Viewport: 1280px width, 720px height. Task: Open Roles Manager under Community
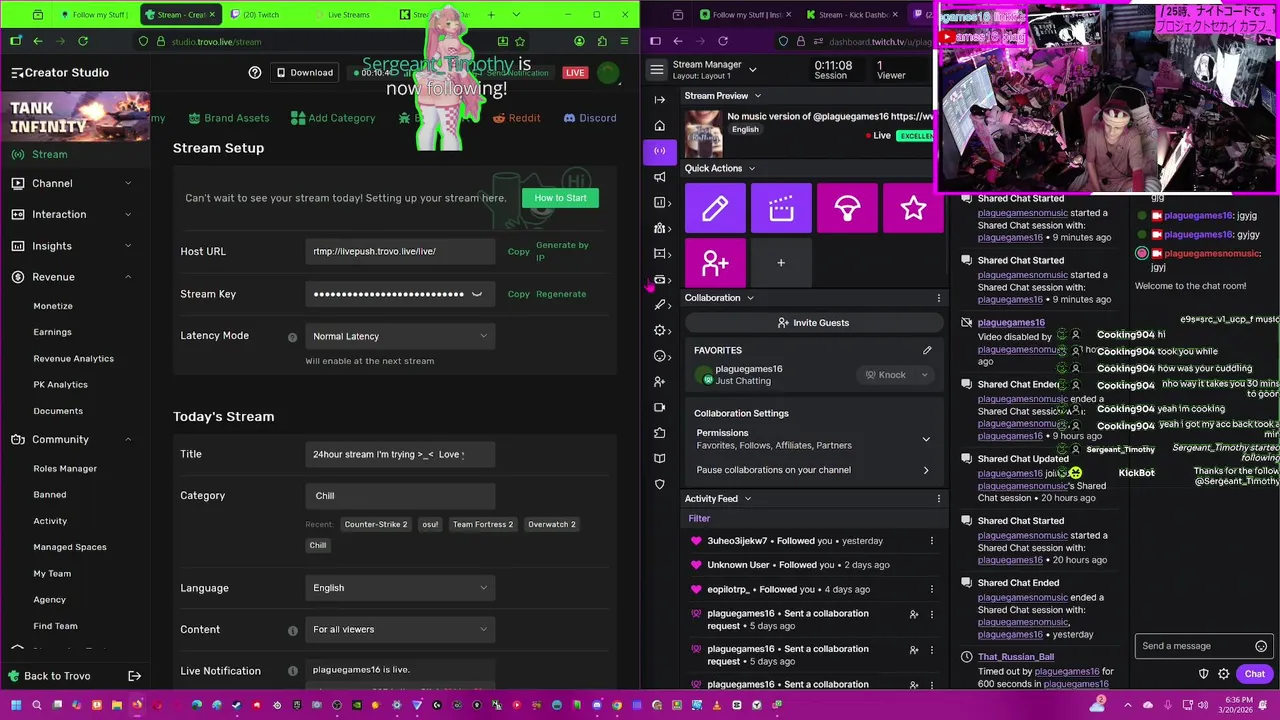click(x=65, y=468)
